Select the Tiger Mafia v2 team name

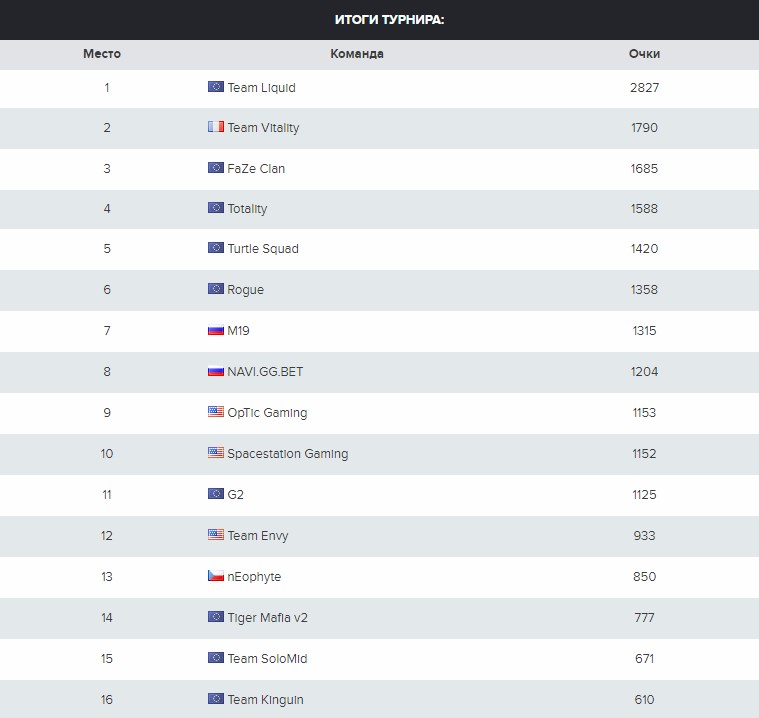(268, 618)
